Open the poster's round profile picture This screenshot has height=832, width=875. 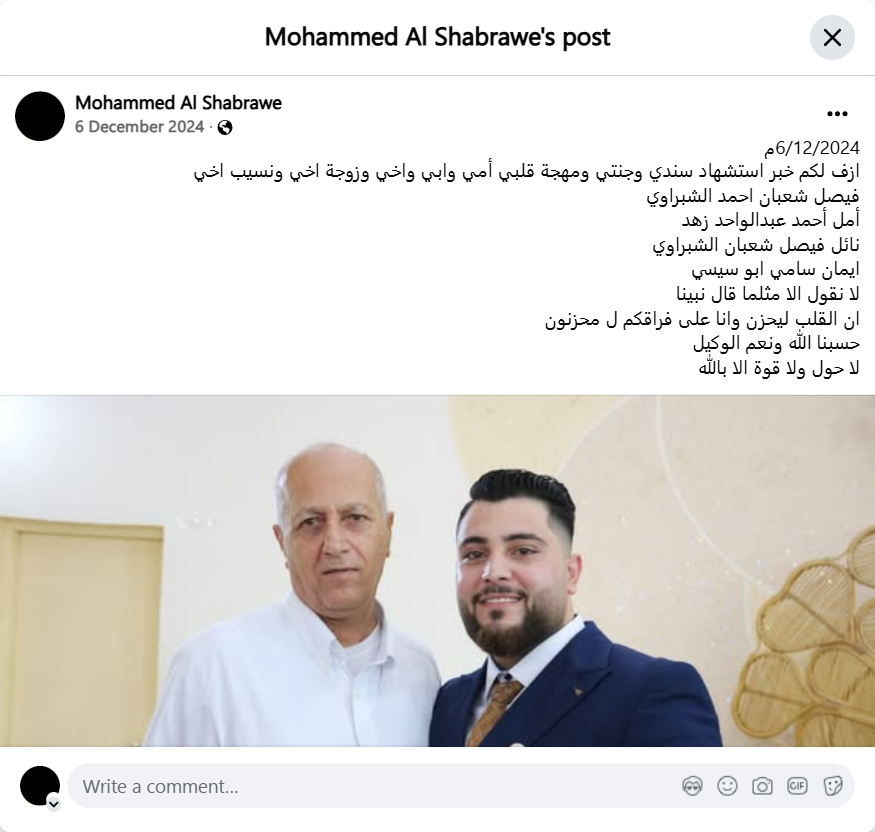(x=40, y=116)
